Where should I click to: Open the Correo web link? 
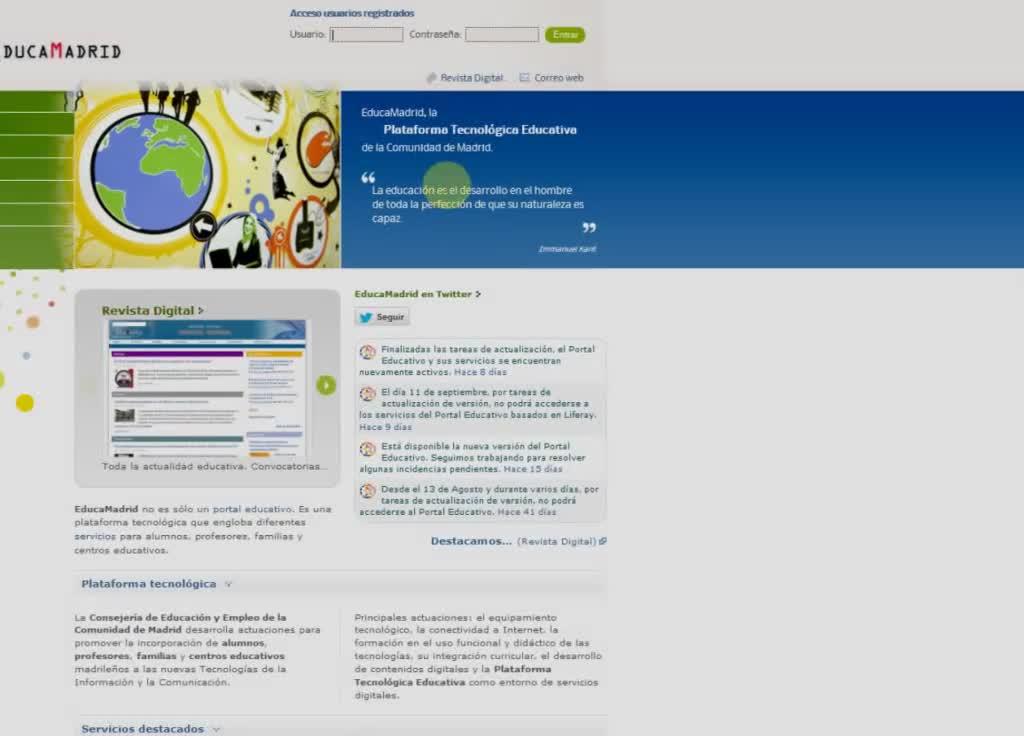point(558,78)
